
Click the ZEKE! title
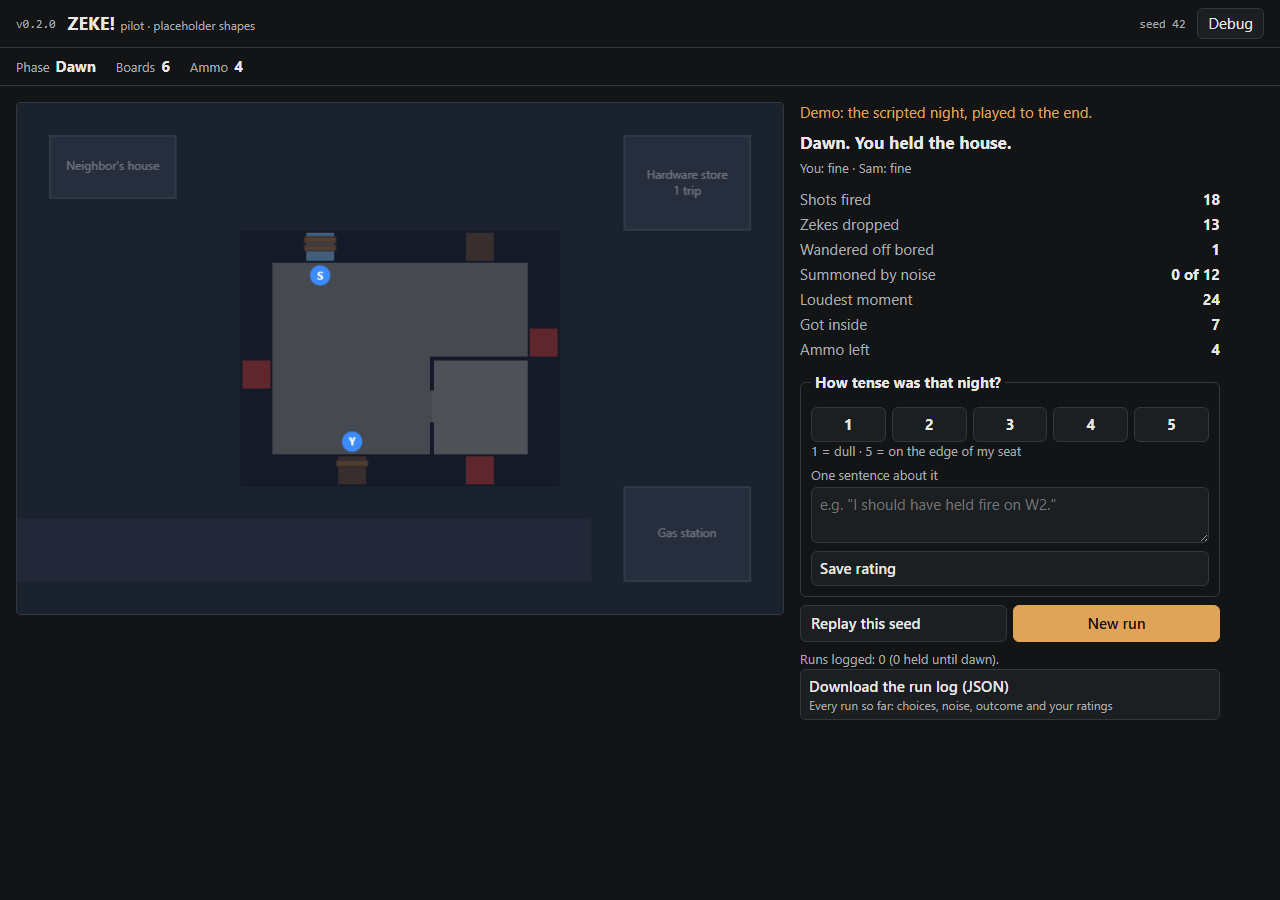pos(91,24)
